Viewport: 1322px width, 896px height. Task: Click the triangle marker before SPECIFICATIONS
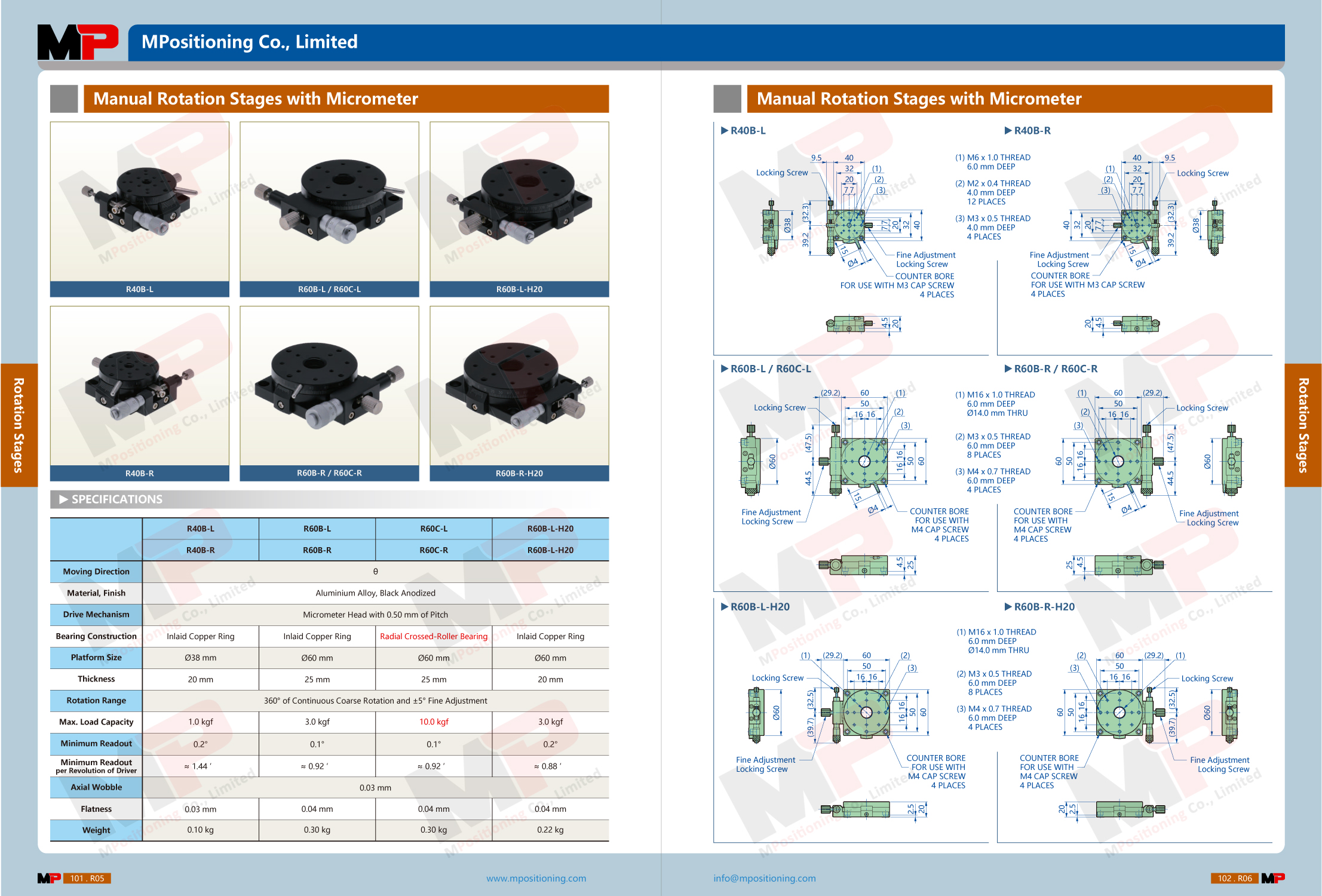(63, 499)
